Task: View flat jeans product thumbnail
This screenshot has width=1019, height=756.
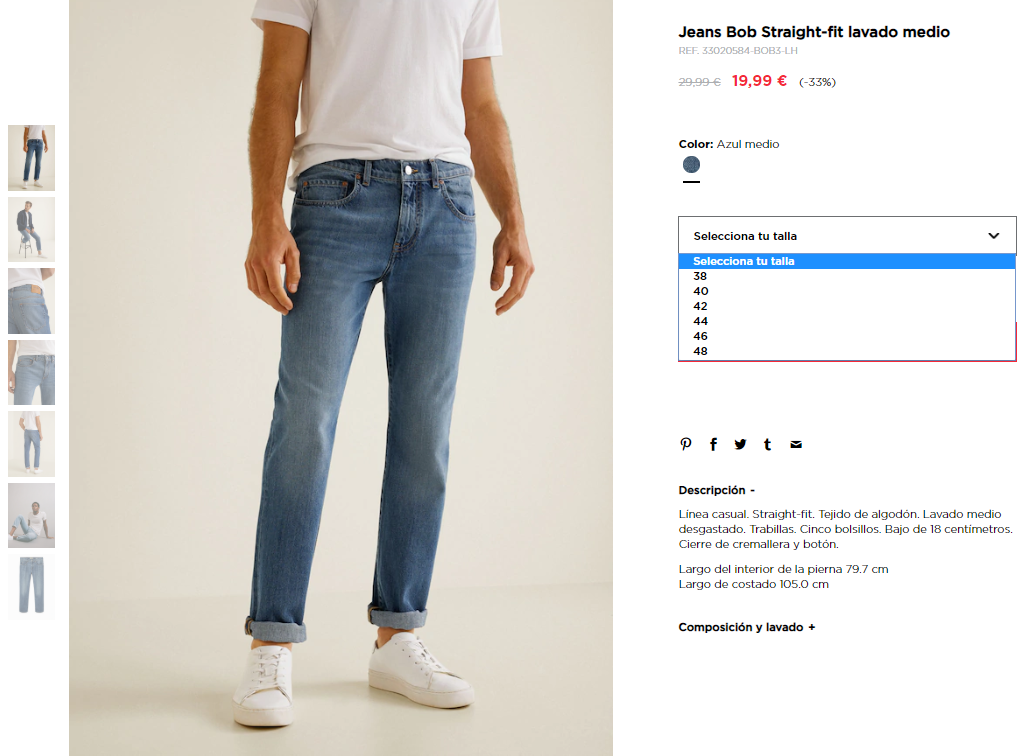Action: tap(31, 587)
